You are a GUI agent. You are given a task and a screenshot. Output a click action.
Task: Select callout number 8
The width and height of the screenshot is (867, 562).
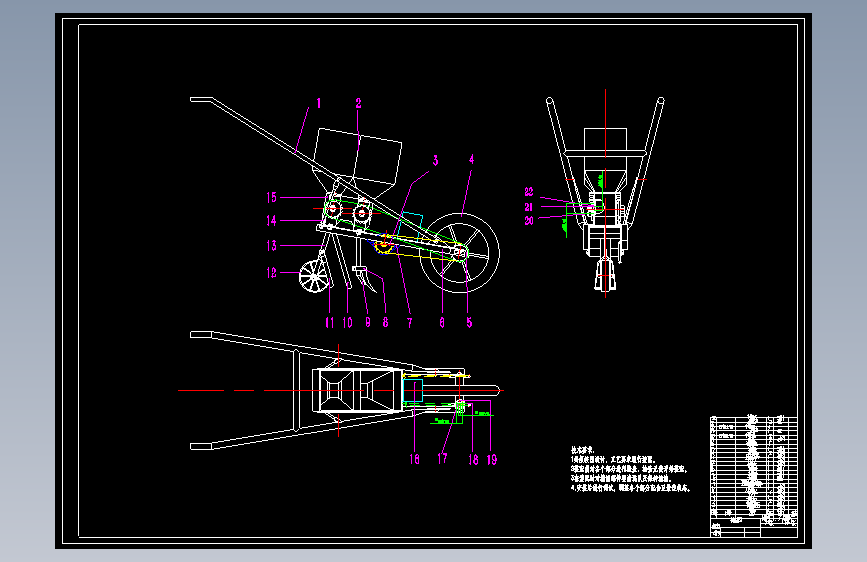tap(385, 322)
